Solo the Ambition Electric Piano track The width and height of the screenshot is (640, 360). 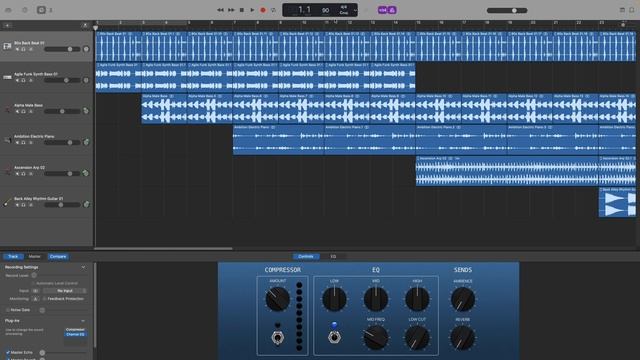click(x=23, y=143)
